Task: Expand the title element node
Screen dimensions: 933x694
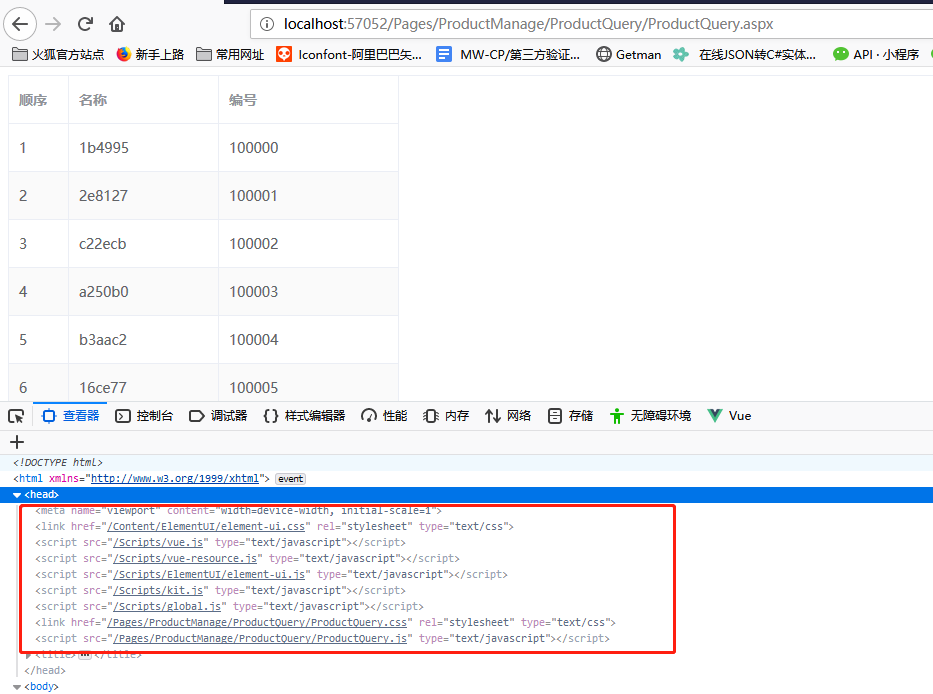Action: [x=28, y=655]
